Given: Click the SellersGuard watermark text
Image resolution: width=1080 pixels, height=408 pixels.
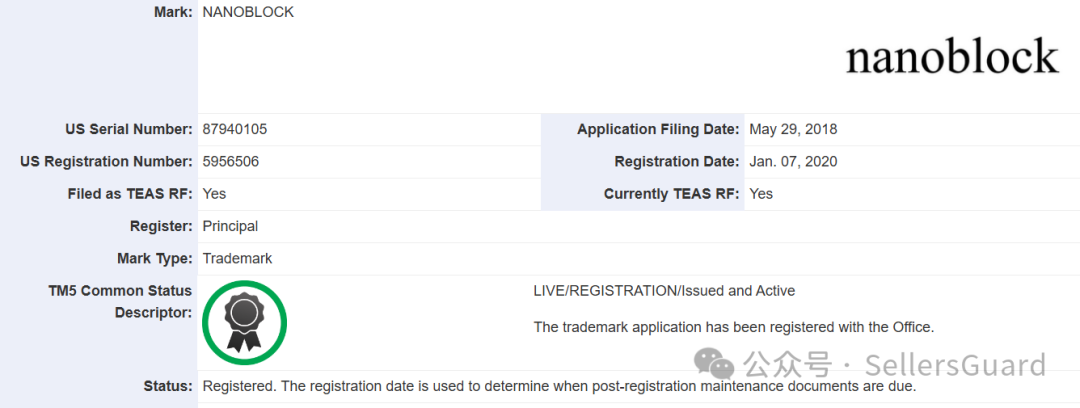Looking at the screenshot, I should point(954,364).
